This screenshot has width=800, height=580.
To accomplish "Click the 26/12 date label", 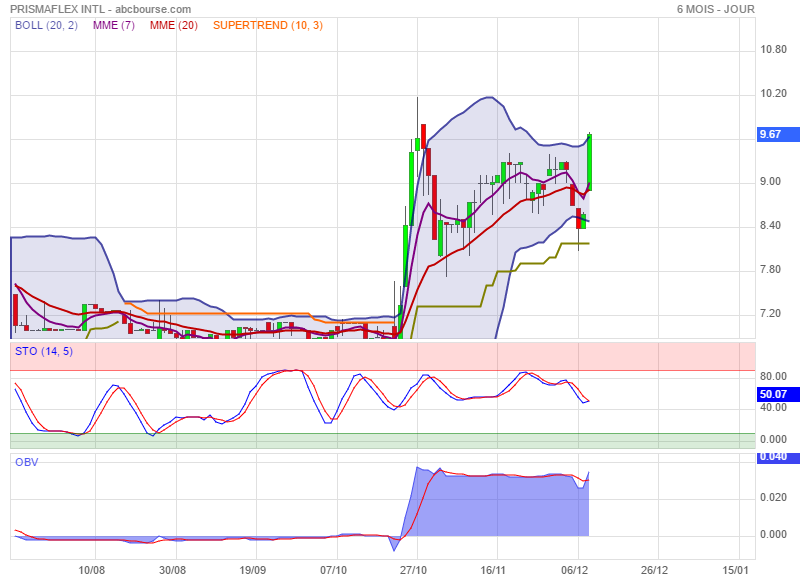I will (655, 570).
